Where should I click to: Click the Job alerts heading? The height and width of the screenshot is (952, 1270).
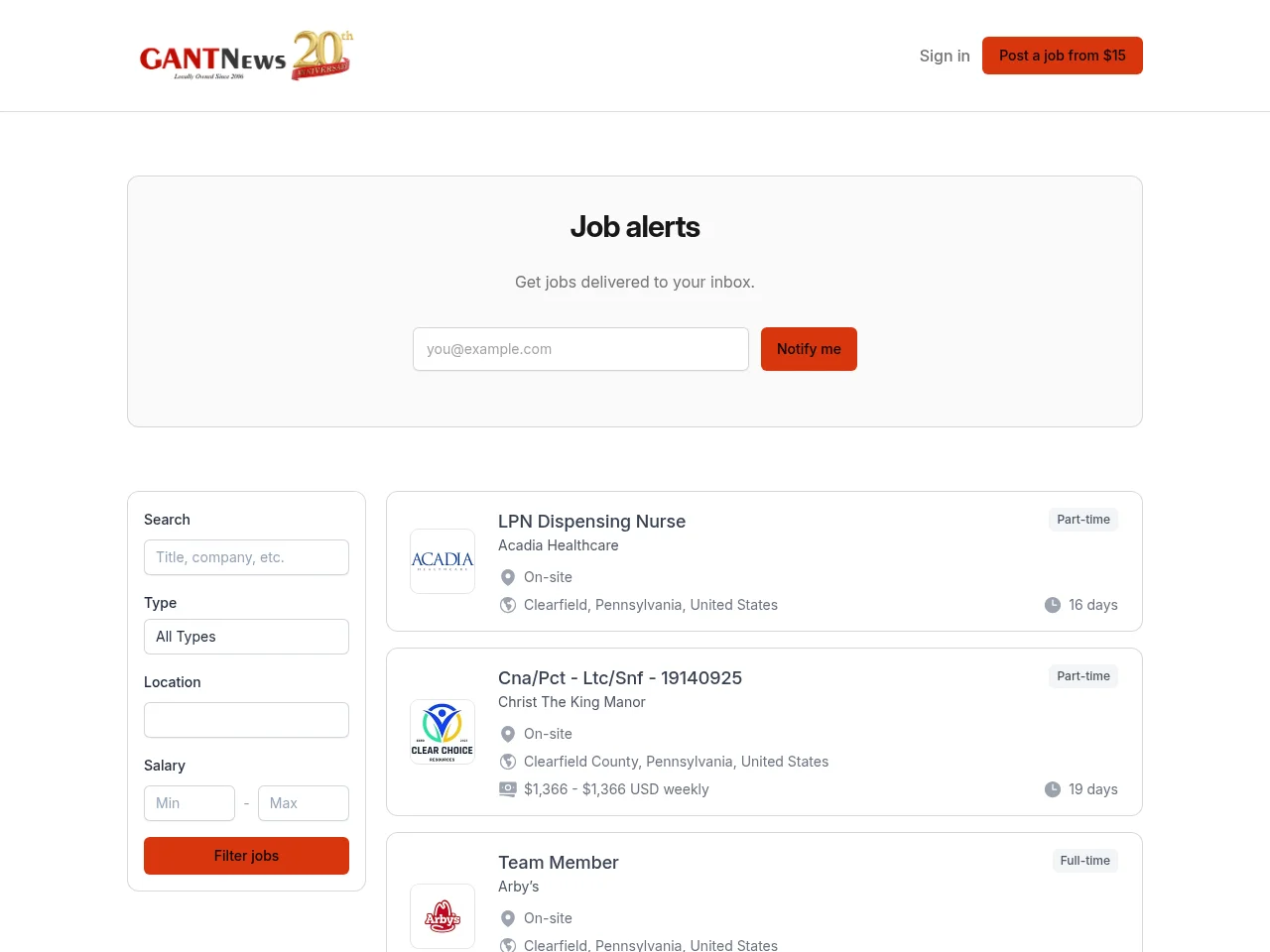[635, 227]
